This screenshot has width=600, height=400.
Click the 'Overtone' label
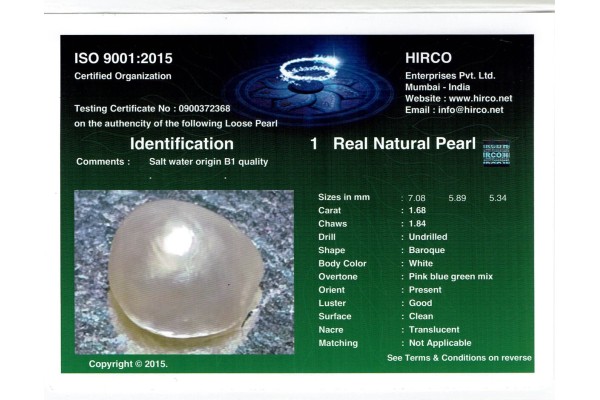(338, 277)
